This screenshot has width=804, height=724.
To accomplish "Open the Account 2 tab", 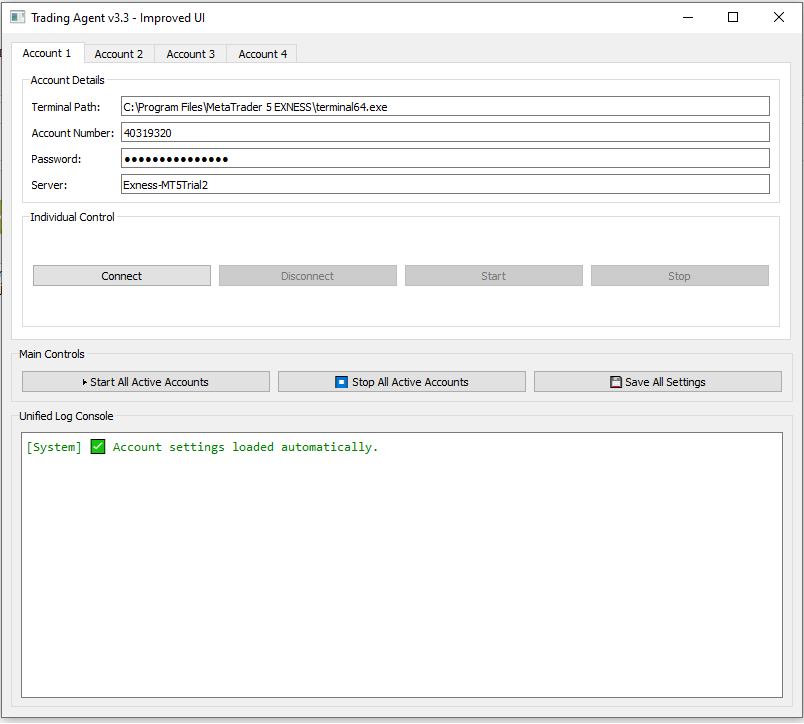I will click(x=119, y=54).
